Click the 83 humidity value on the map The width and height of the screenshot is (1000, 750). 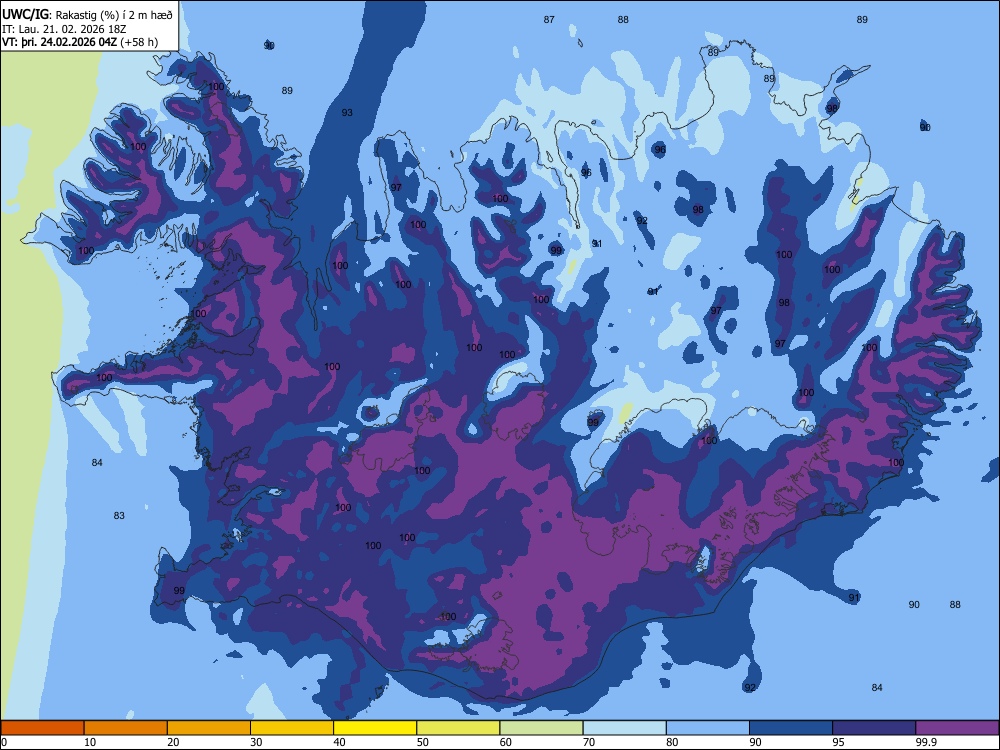point(119,515)
